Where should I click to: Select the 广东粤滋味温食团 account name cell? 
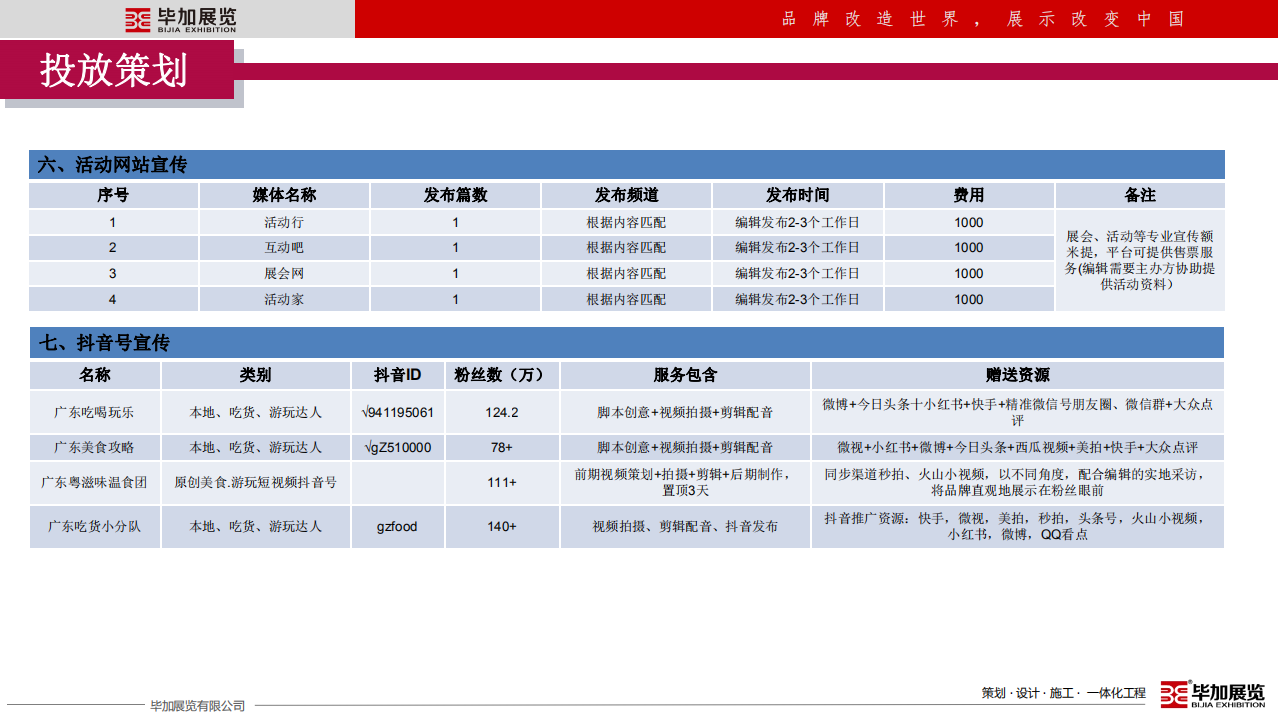[x=95, y=482]
